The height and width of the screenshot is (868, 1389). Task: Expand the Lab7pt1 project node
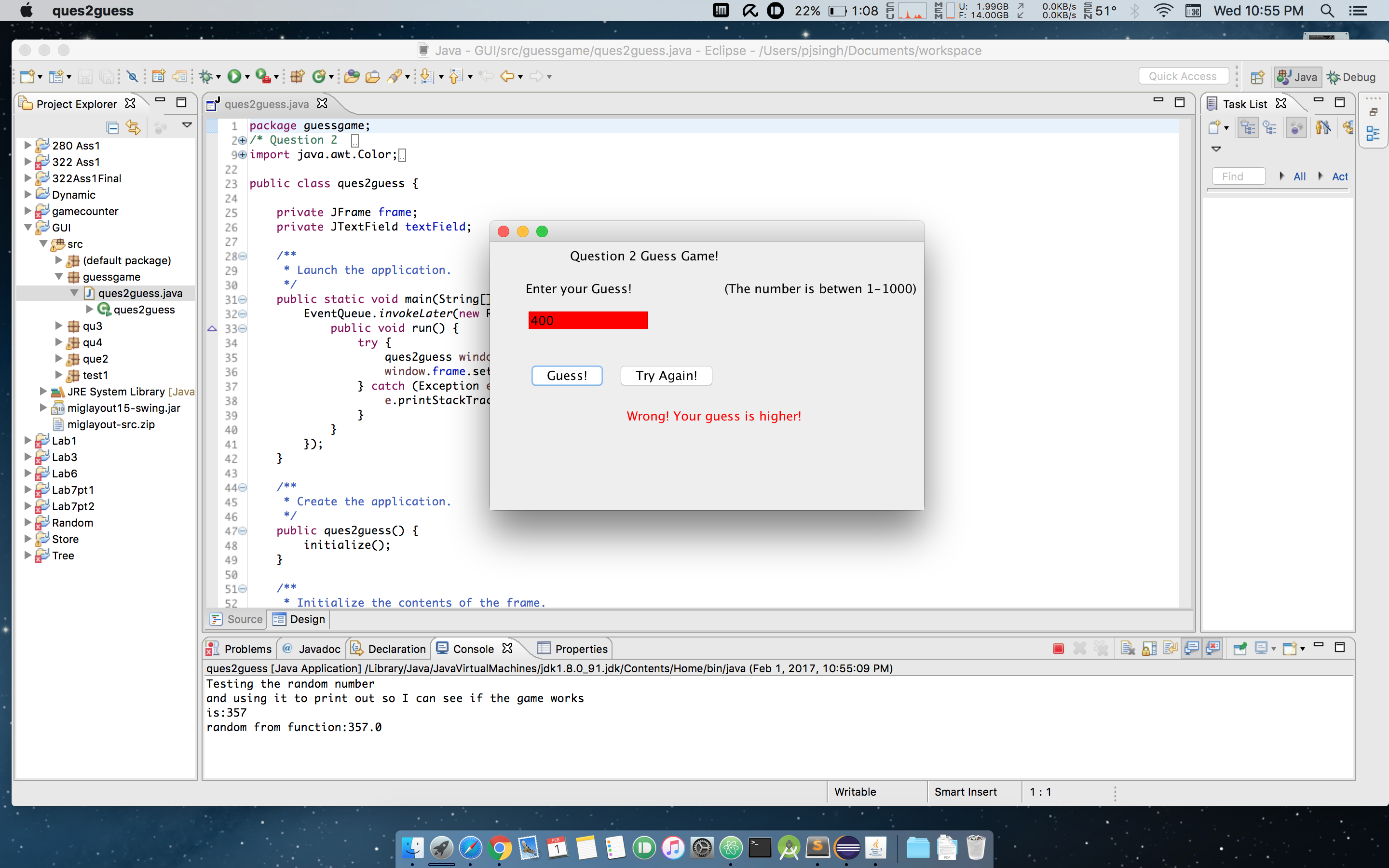27,489
